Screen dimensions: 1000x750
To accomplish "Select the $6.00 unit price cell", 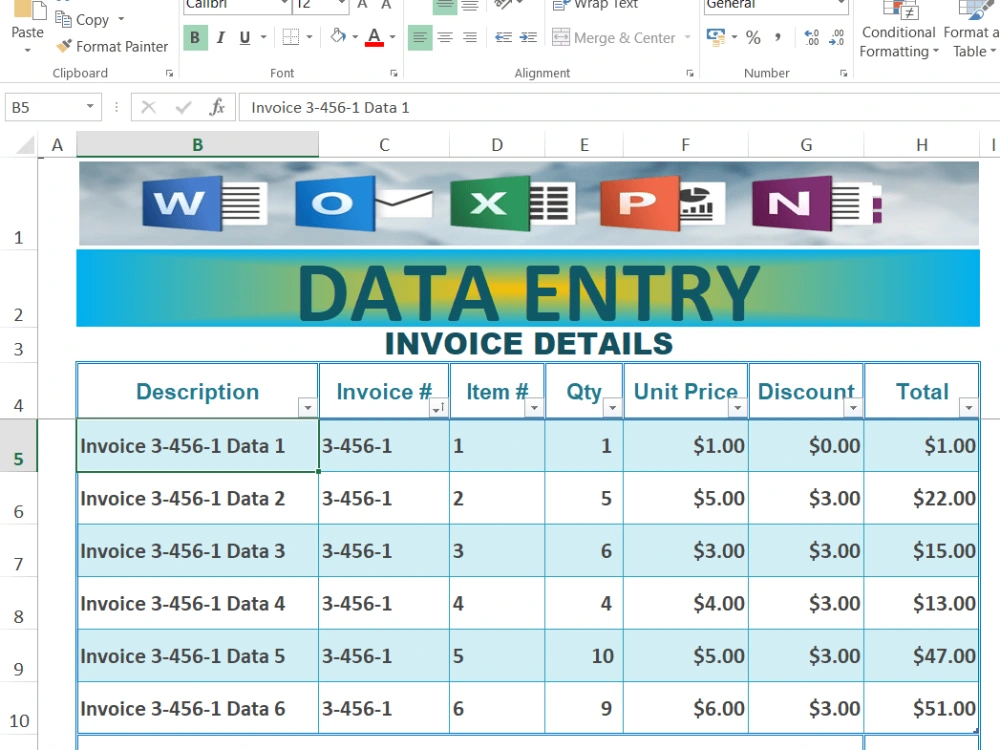I will (686, 709).
